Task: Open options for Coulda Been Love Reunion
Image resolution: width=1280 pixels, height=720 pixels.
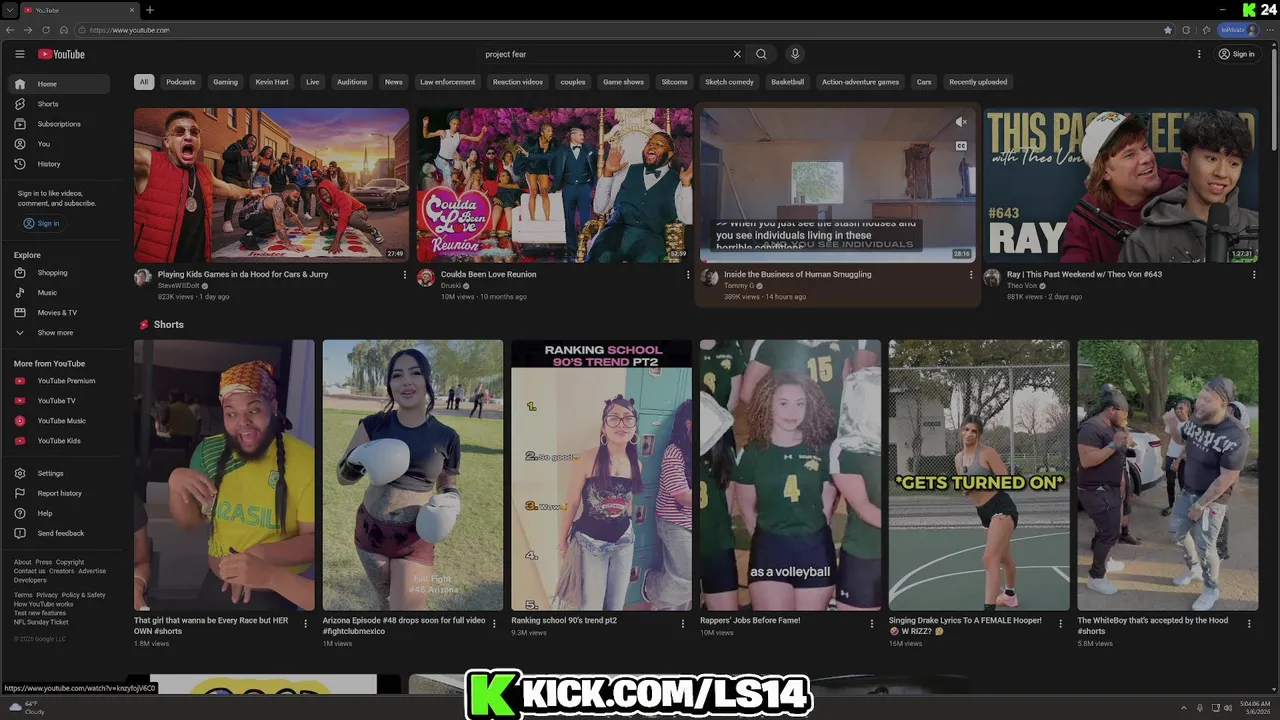Action: tap(688, 275)
